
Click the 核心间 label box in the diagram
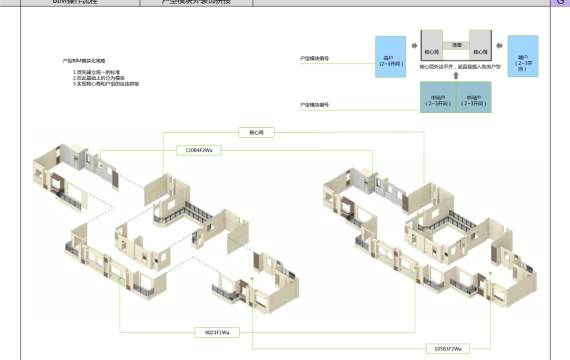click(256, 132)
